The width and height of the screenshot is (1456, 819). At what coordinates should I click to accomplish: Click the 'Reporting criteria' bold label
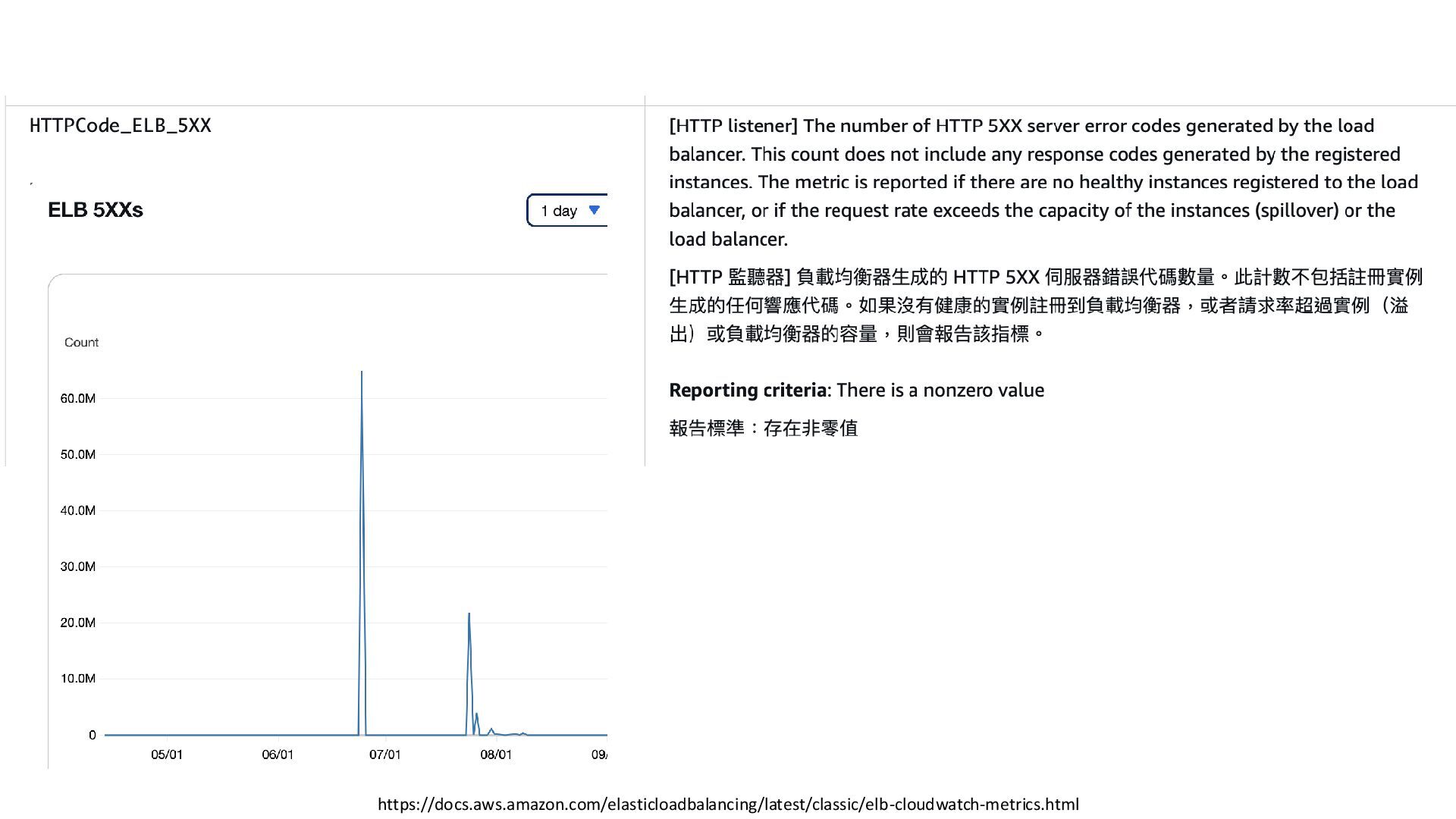click(748, 391)
